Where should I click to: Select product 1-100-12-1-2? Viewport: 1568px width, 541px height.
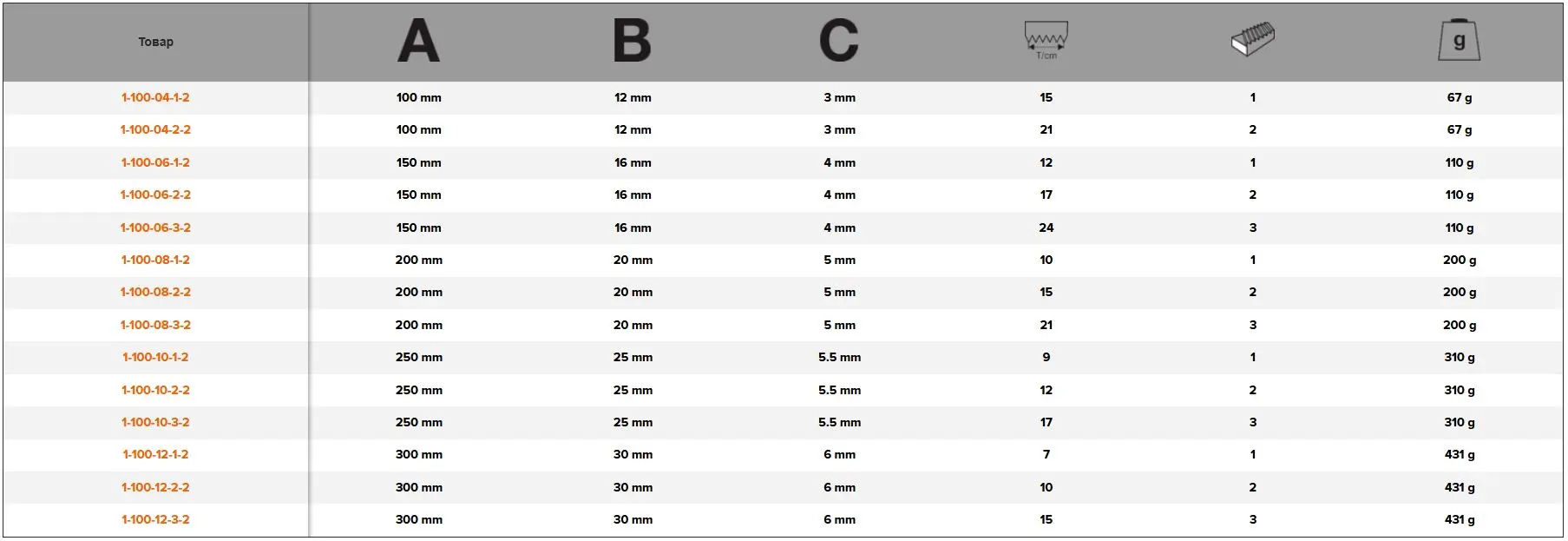pyautogui.click(x=155, y=454)
